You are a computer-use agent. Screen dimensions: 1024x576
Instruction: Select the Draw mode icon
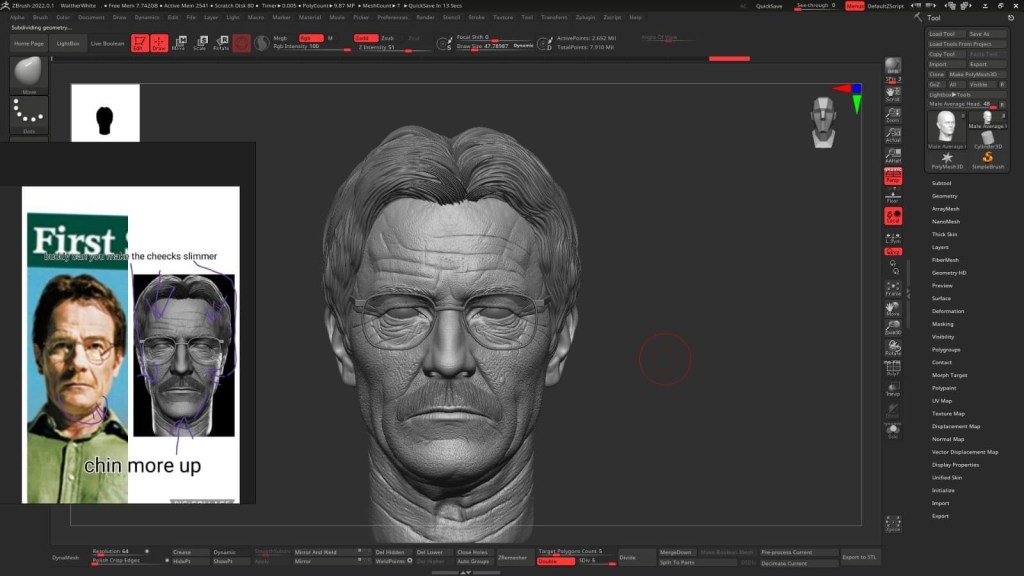coord(159,43)
